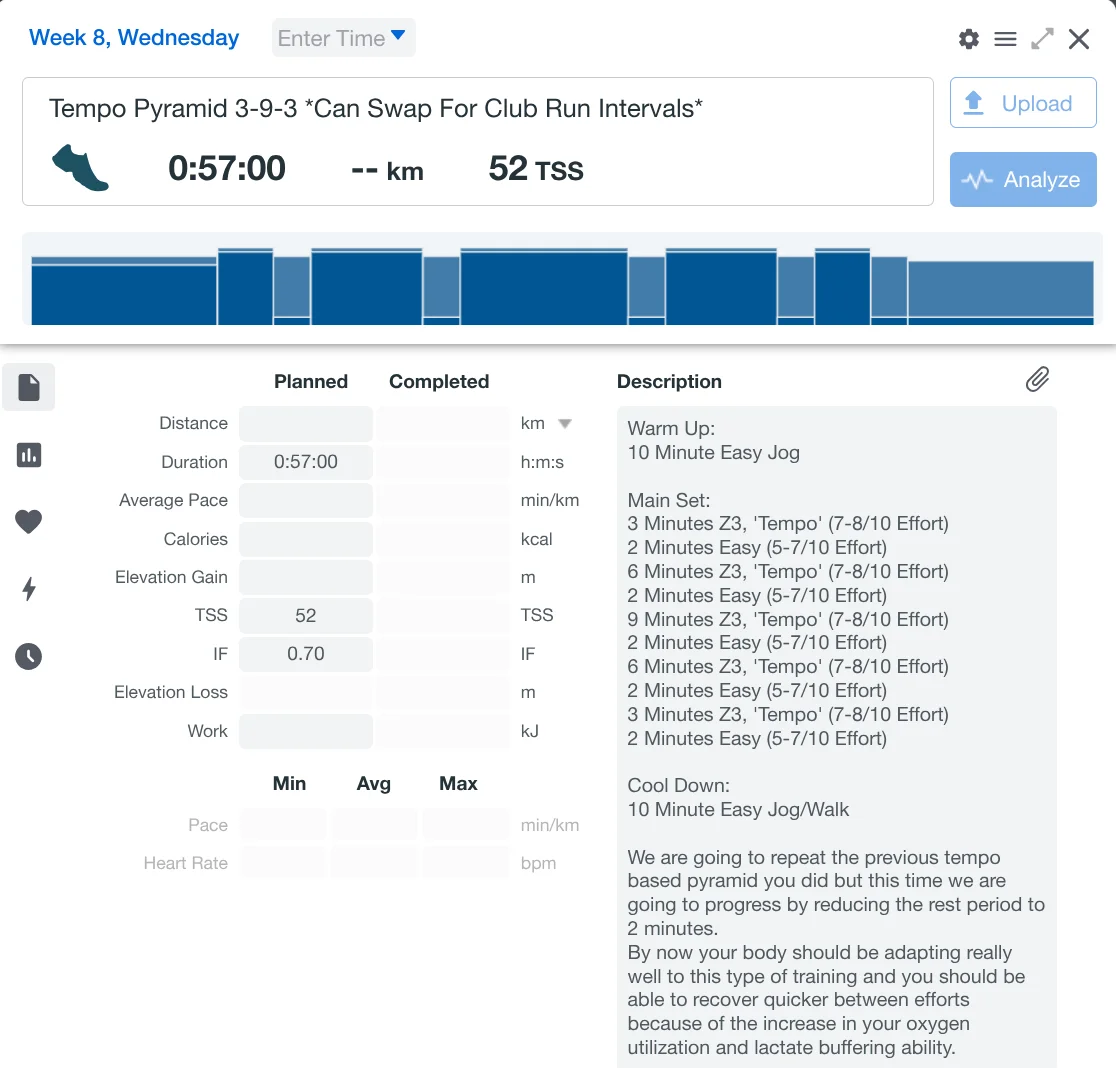Click the 9-minute tempo block in chart
Image resolution: width=1116 pixels, height=1068 pixels.
pos(544,288)
